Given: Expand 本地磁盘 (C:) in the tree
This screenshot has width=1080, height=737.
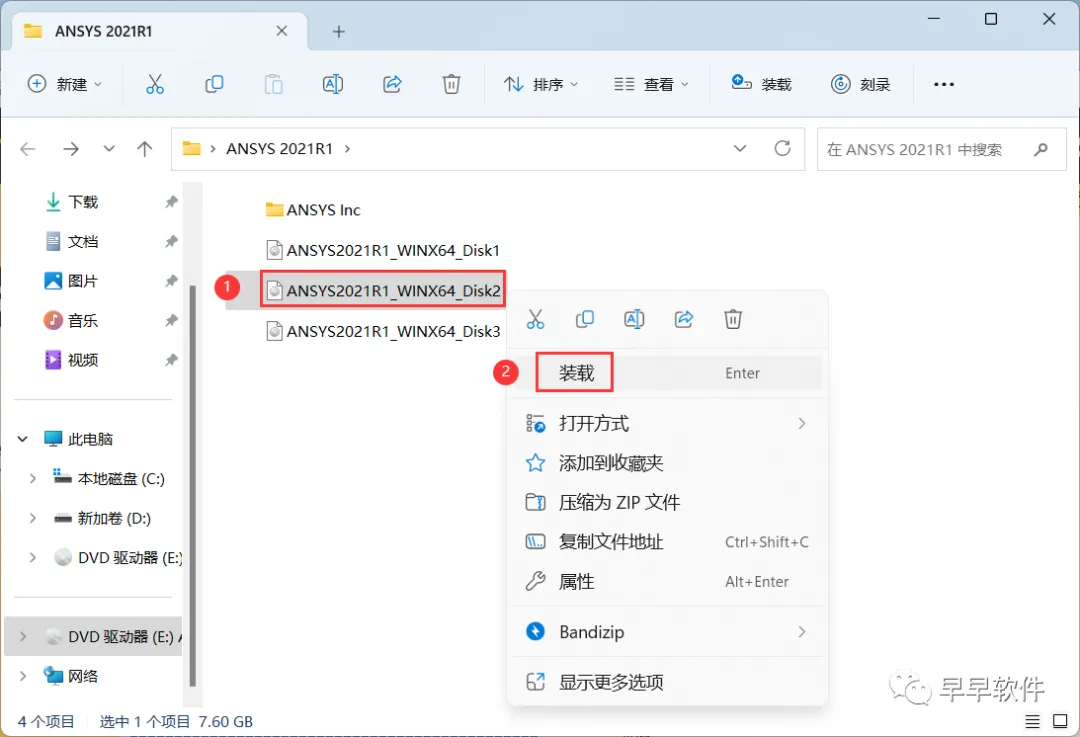Looking at the screenshot, I should tap(32, 478).
